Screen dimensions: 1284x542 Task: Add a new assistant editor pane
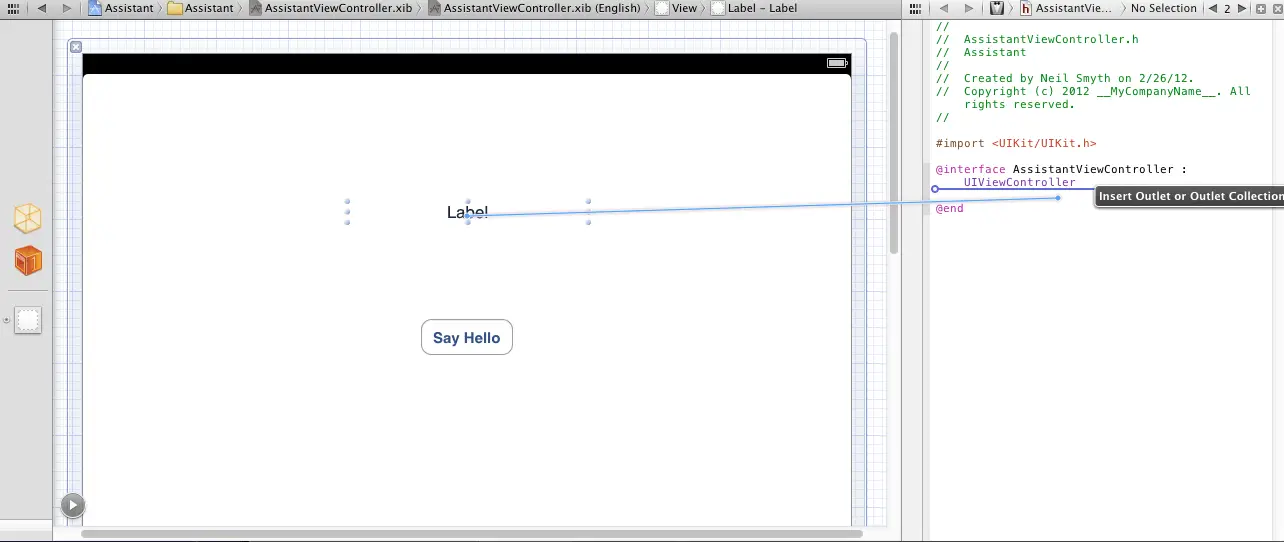tap(1261, 8)
